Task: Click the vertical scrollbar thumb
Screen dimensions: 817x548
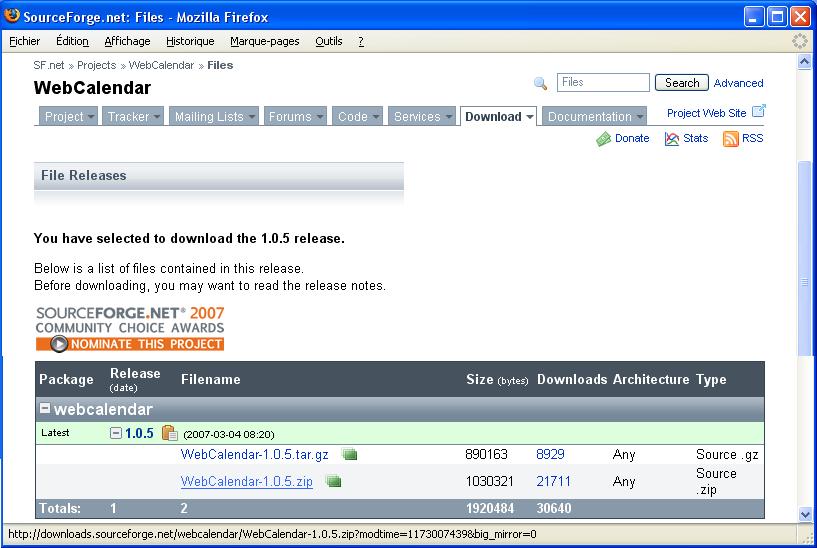Action: pos(804,259)
